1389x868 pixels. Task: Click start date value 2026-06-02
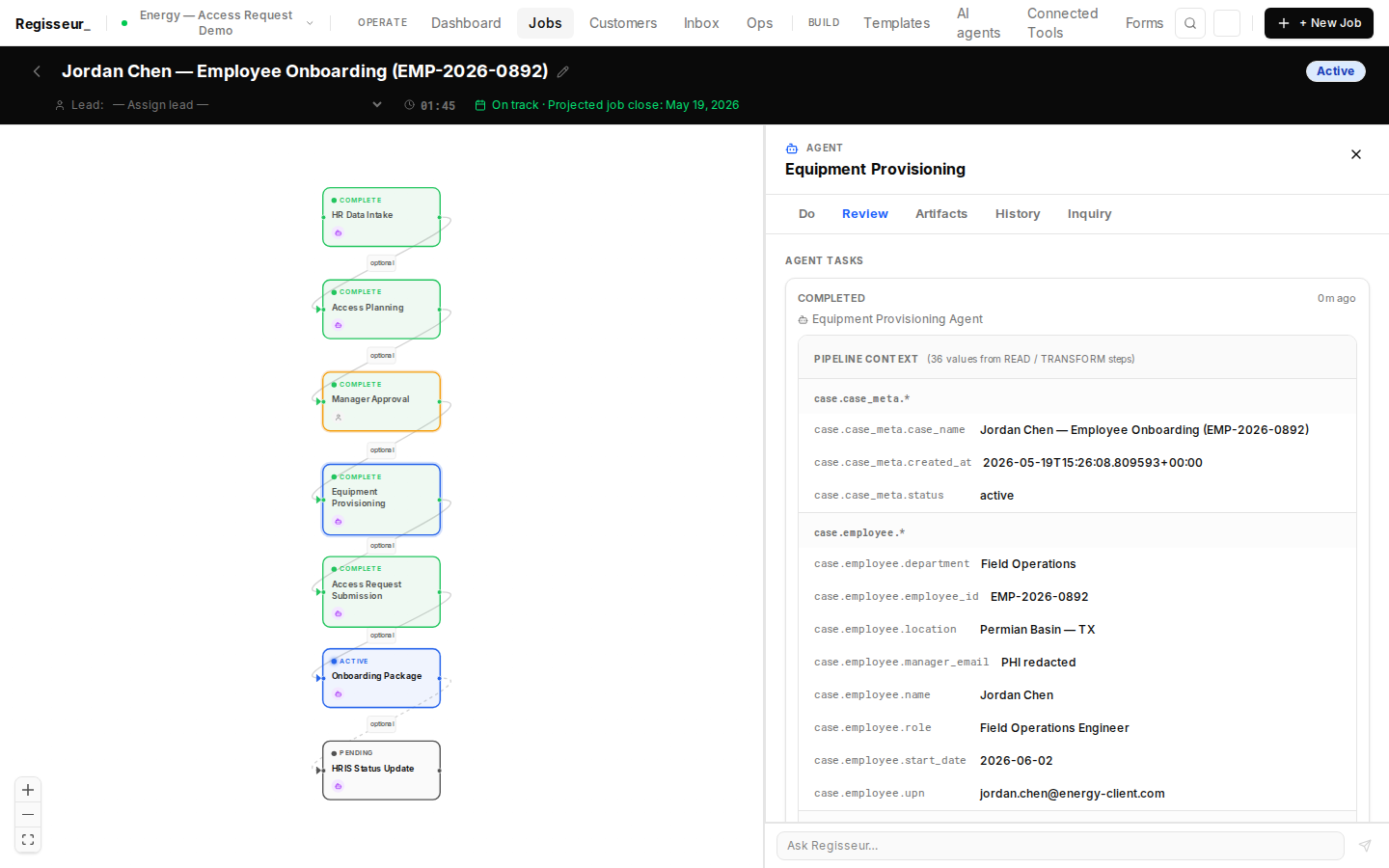click(1017, 761)
